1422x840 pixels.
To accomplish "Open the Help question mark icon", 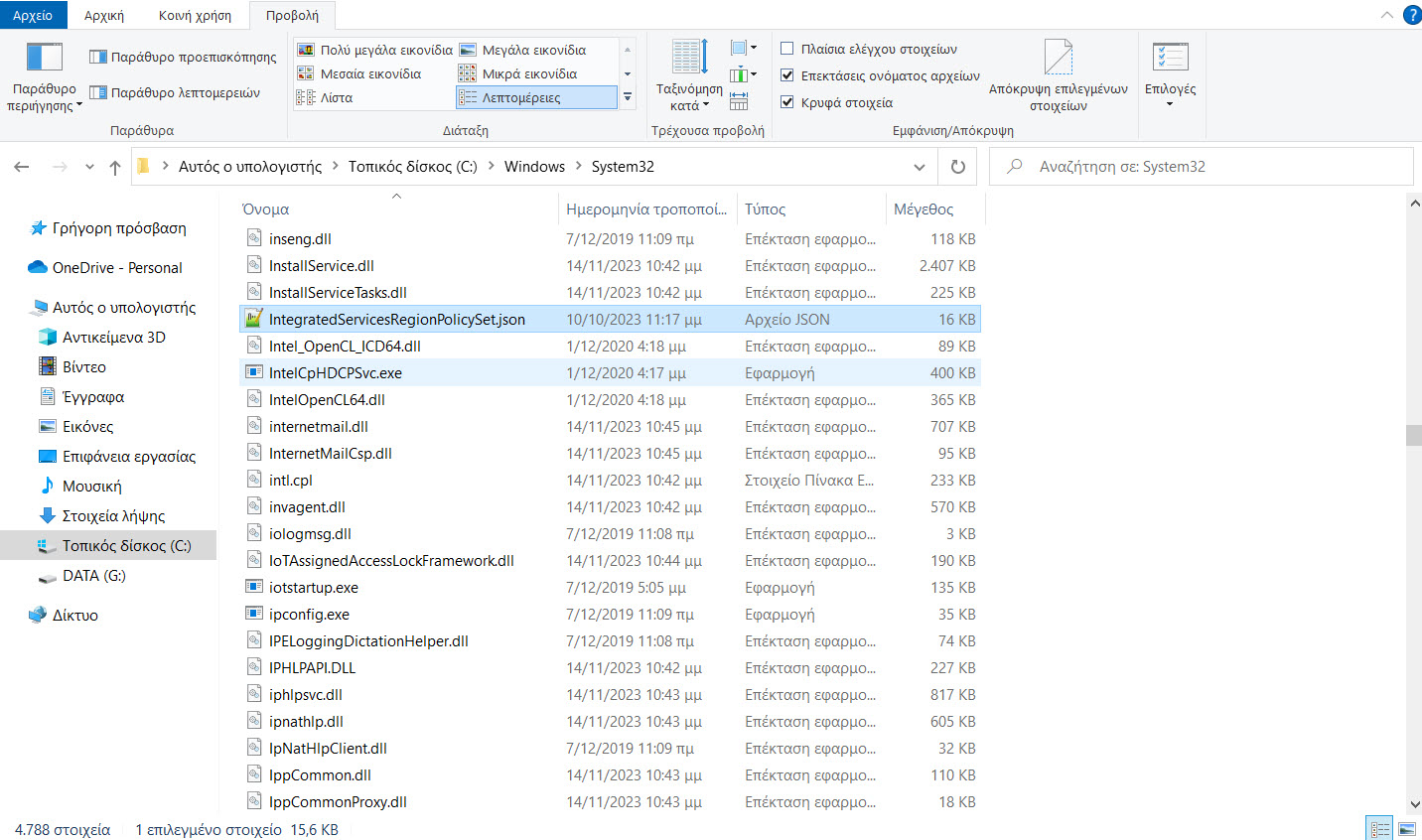I will pyautogui.click(x=1411, y=15).
